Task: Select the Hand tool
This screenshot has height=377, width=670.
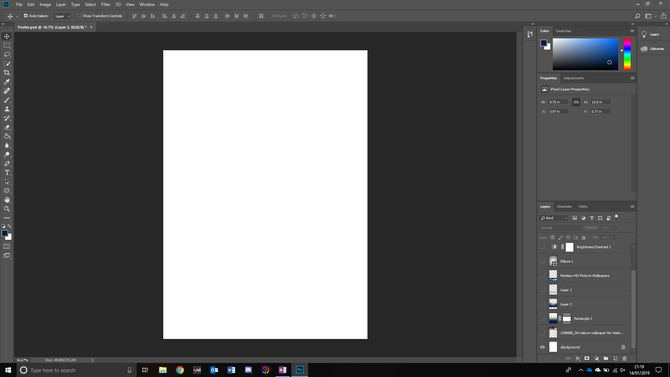Action: click(x=7, y=200)
